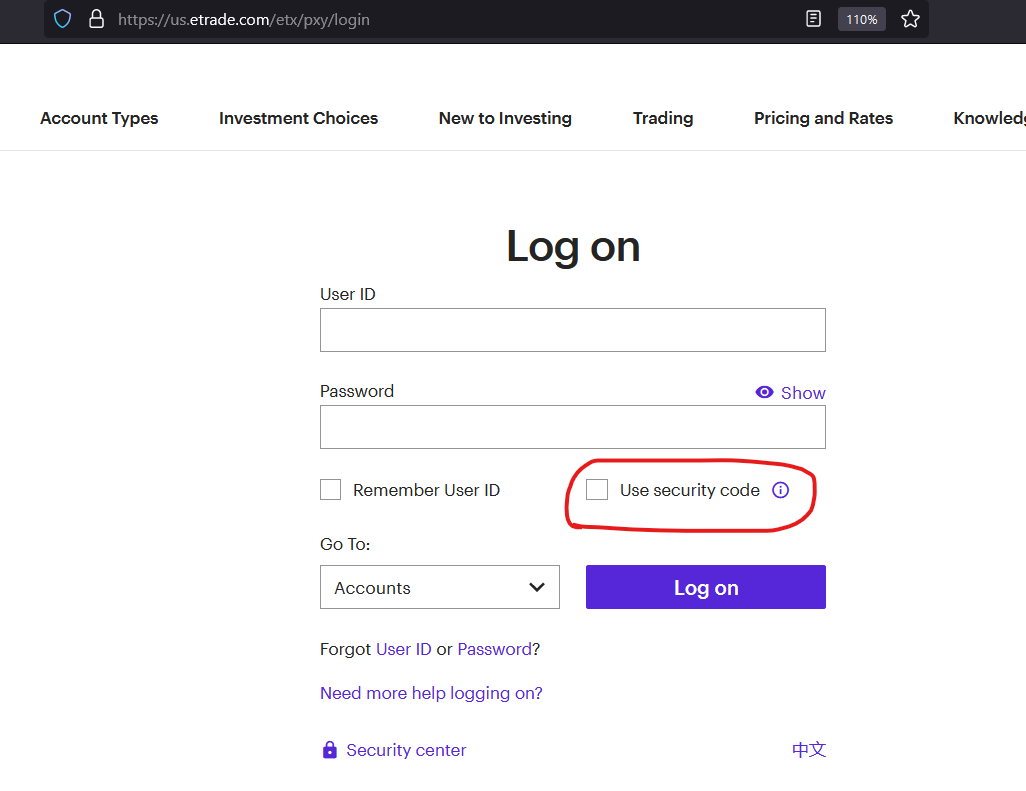Click the shield tracking protection icon
1026x791 pixels.
pos(63,19)
